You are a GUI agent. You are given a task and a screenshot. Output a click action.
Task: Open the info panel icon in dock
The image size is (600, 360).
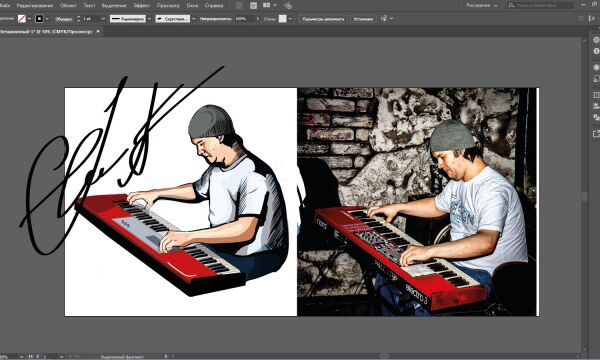[596, 51]
